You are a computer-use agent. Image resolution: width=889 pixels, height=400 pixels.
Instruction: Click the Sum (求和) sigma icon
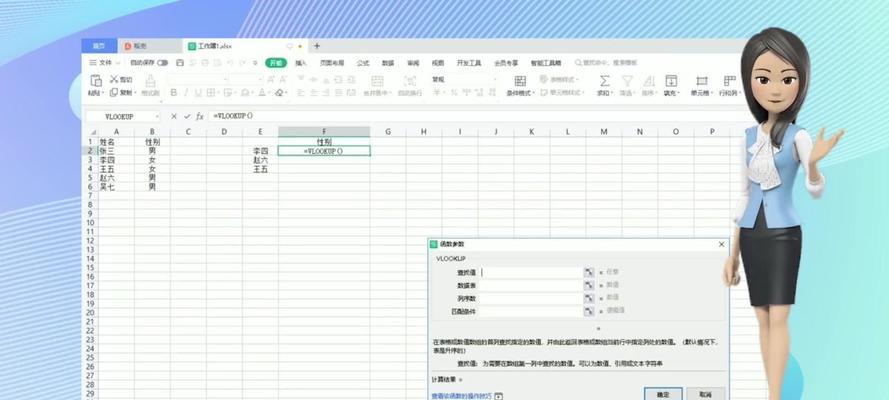tap(605, 80)
